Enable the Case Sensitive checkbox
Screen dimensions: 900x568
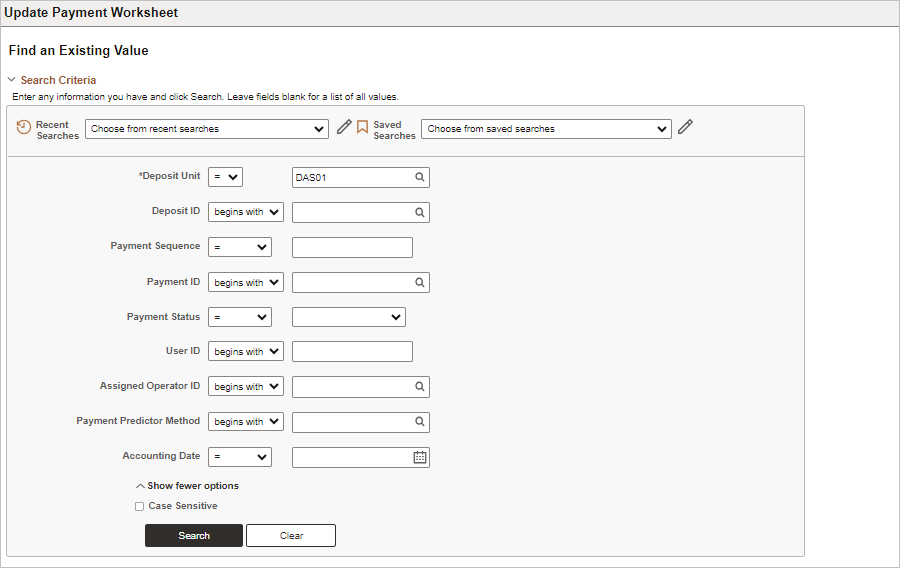point(139,506)
